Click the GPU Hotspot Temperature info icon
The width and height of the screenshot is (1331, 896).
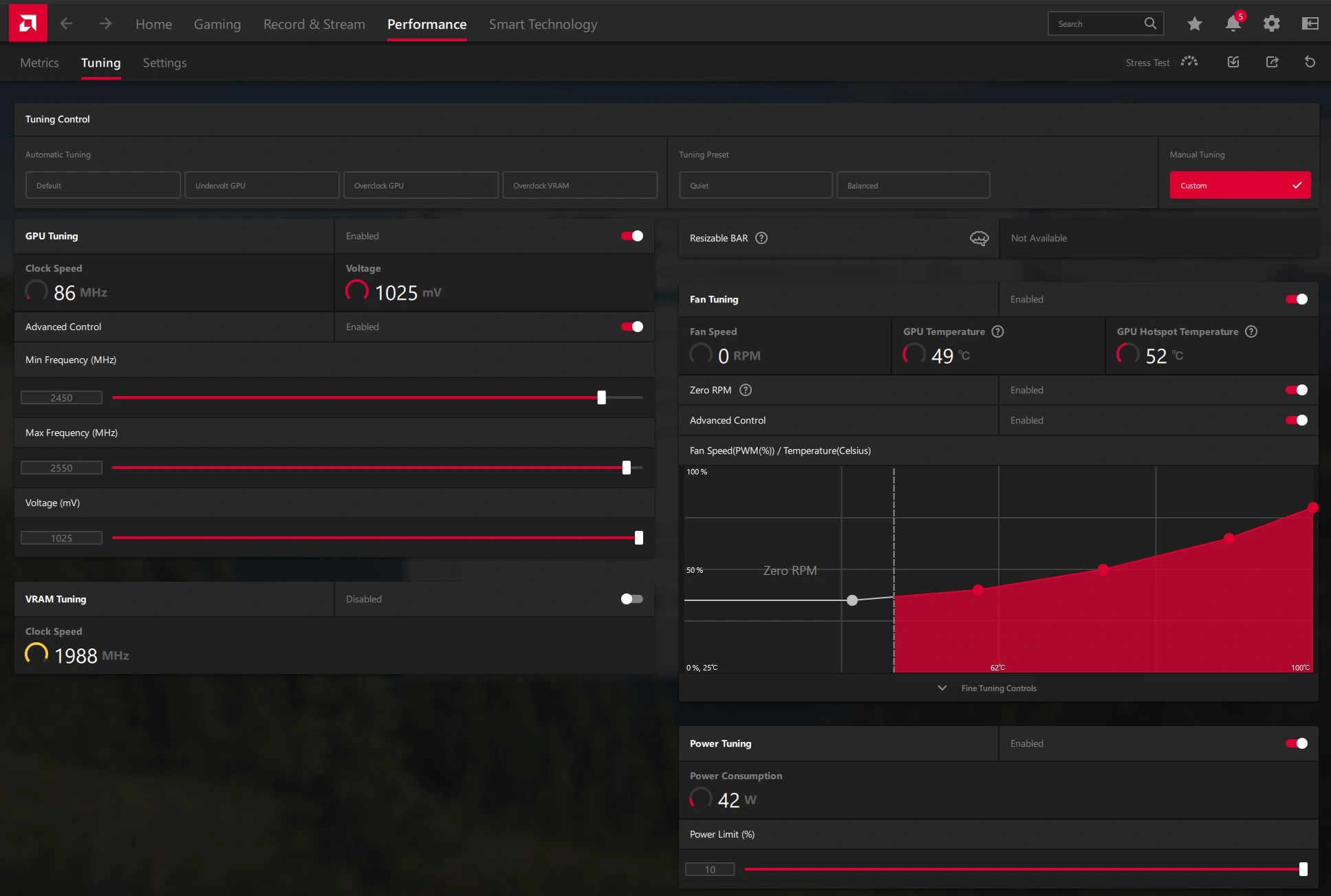click(1251, 331)
